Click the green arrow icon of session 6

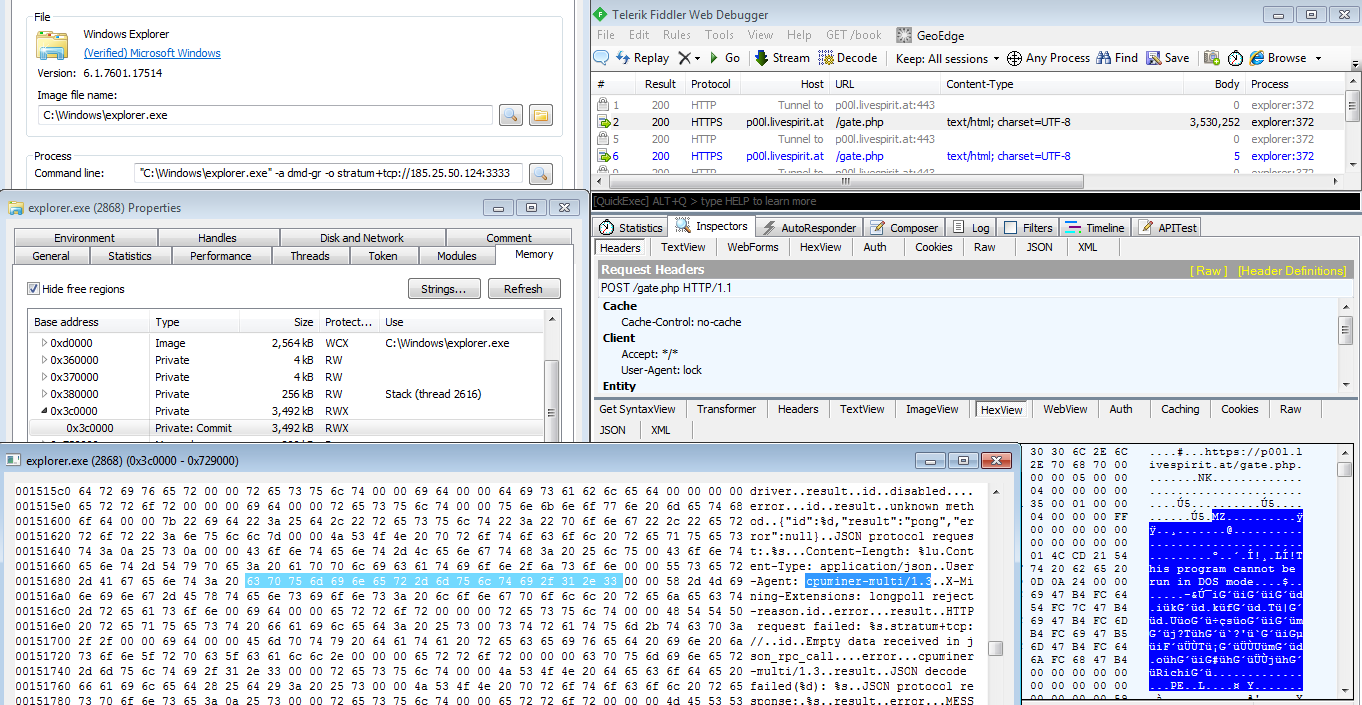[603, 156]
